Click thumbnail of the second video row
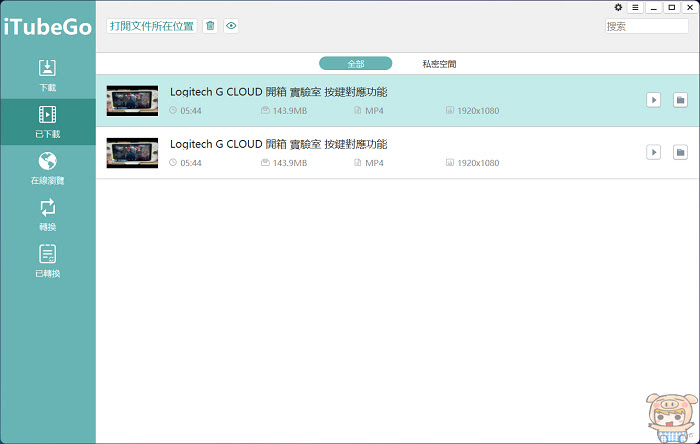Screen dimensions: 700x444 pyautogui.click(x=132, y=153)
